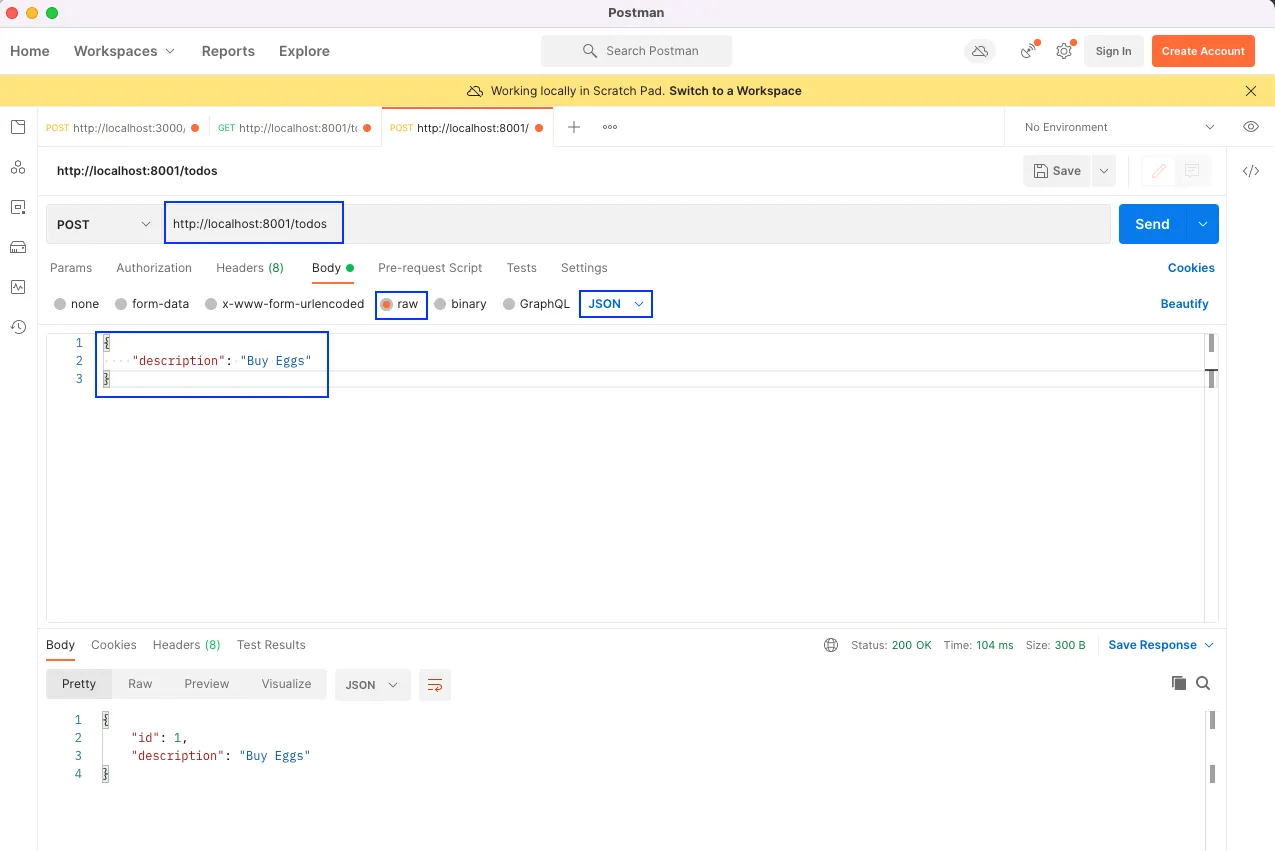Open the tab options ellipsis menu
The image size is (1275, 851).
610,127
